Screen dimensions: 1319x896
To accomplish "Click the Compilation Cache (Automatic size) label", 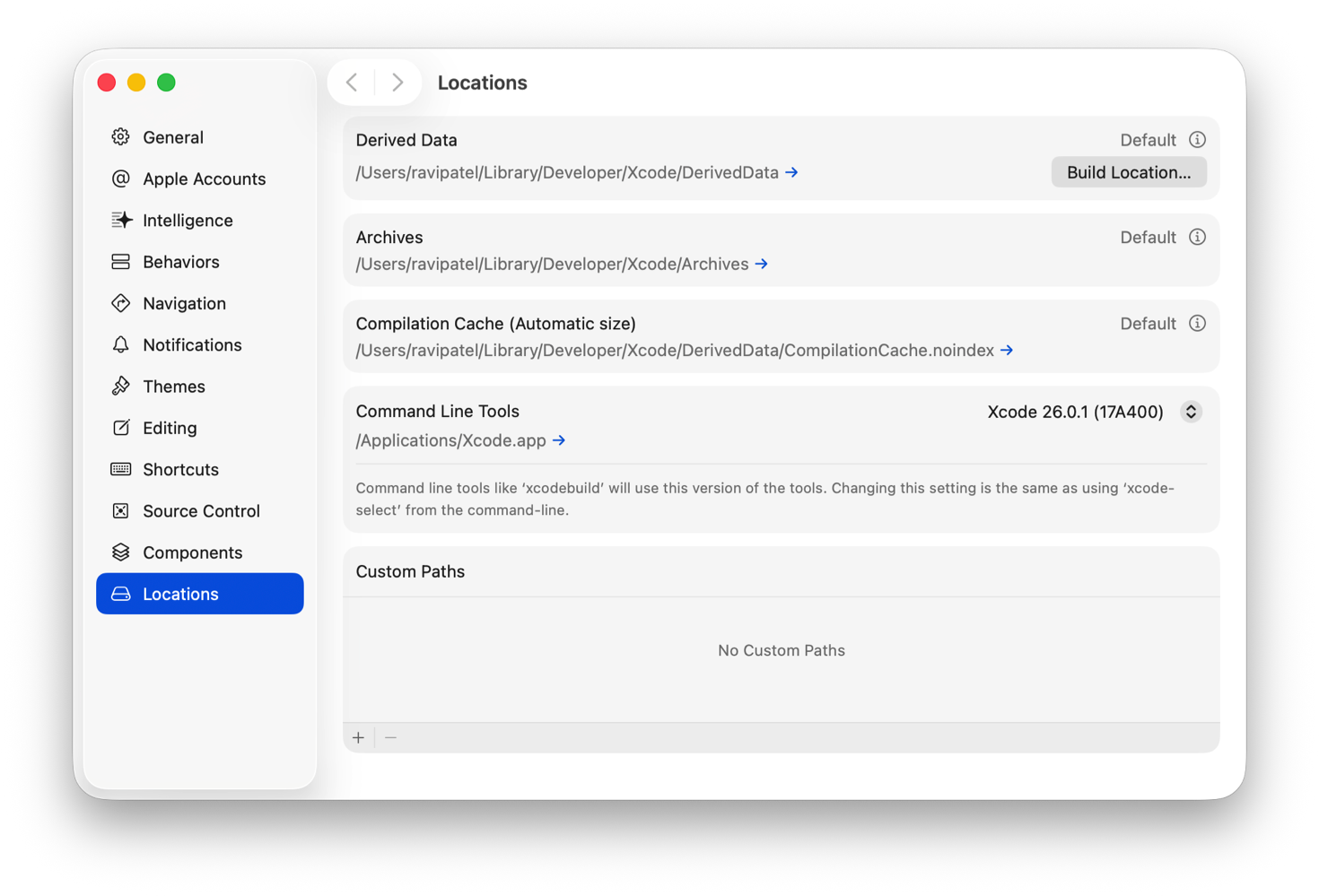I will (x=495, y=323).
